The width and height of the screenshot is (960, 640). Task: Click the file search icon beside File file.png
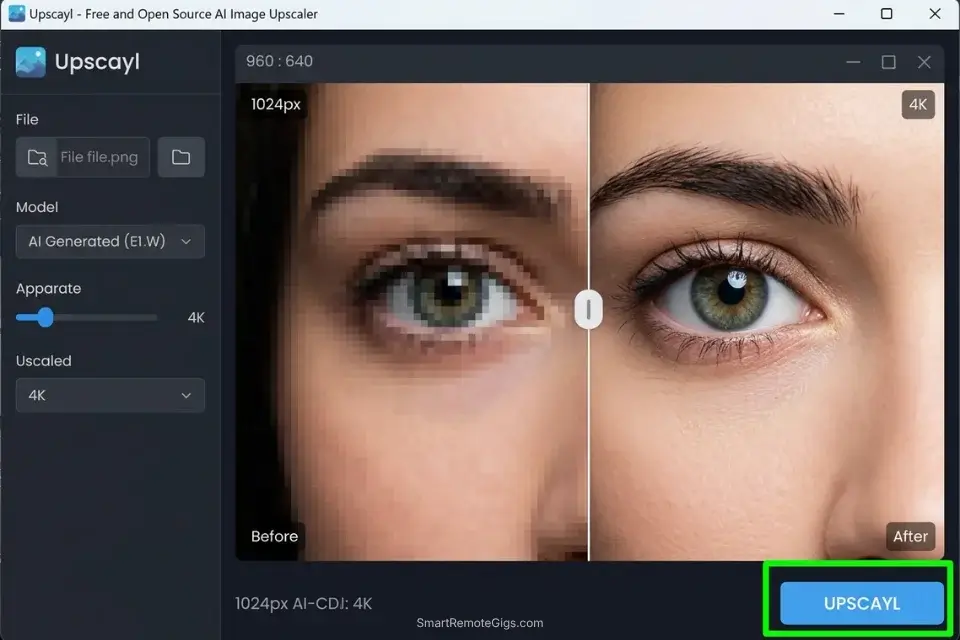37,157
